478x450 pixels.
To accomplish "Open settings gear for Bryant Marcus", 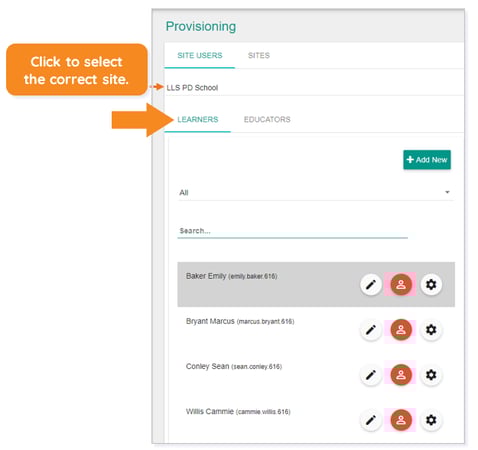I will coord(431,330).
